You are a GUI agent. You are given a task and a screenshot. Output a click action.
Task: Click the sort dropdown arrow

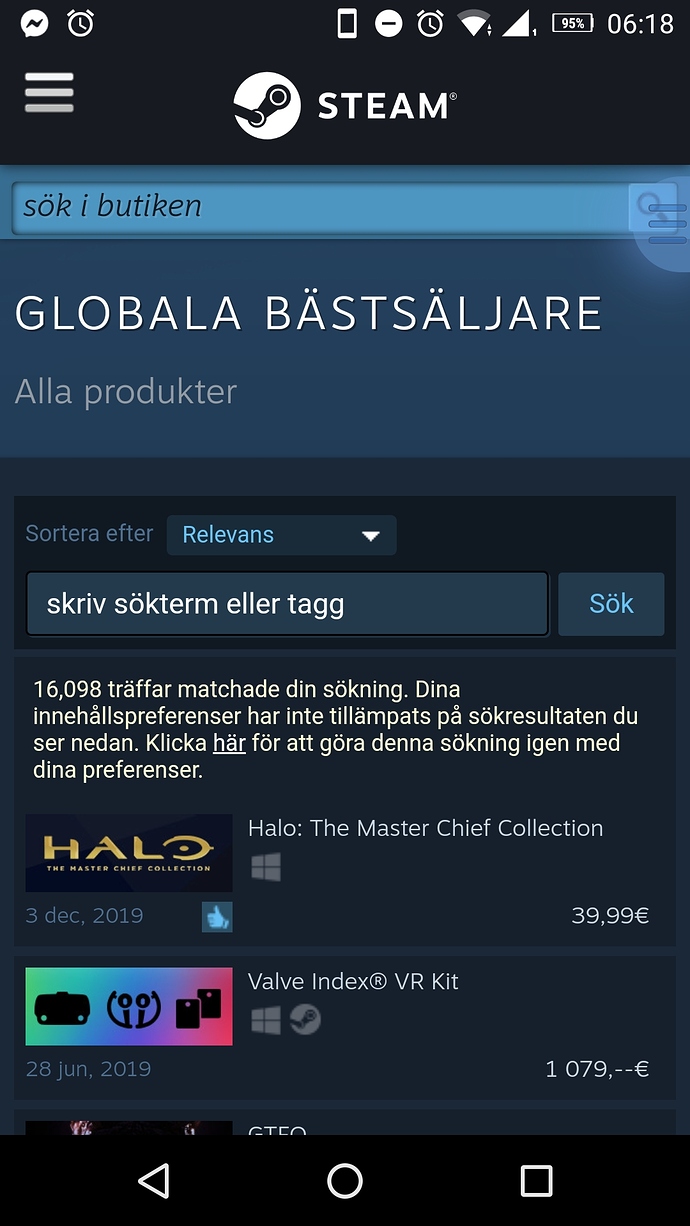click(x=371, y=536)
